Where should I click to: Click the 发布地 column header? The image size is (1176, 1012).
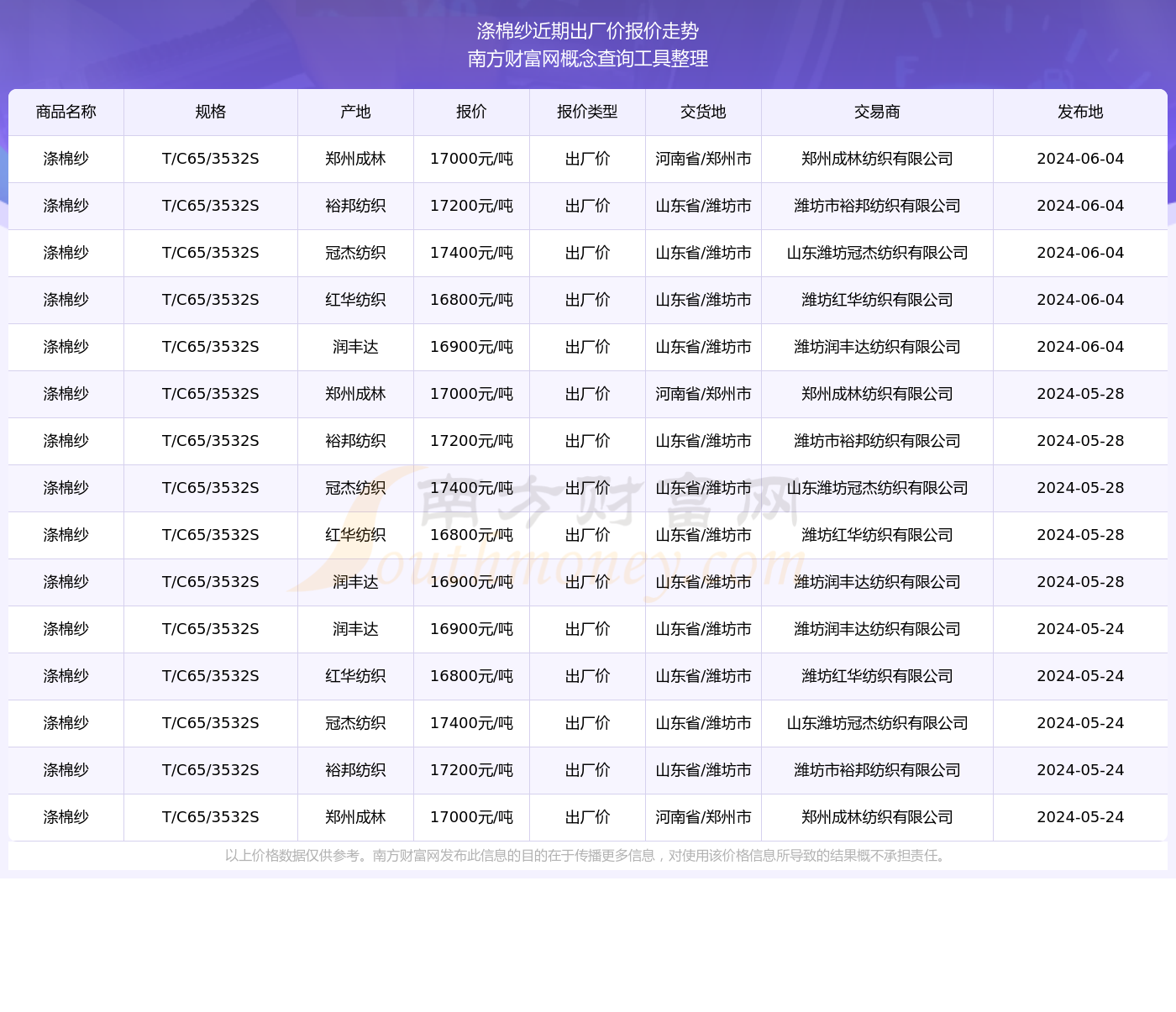tap(1080, 112)
